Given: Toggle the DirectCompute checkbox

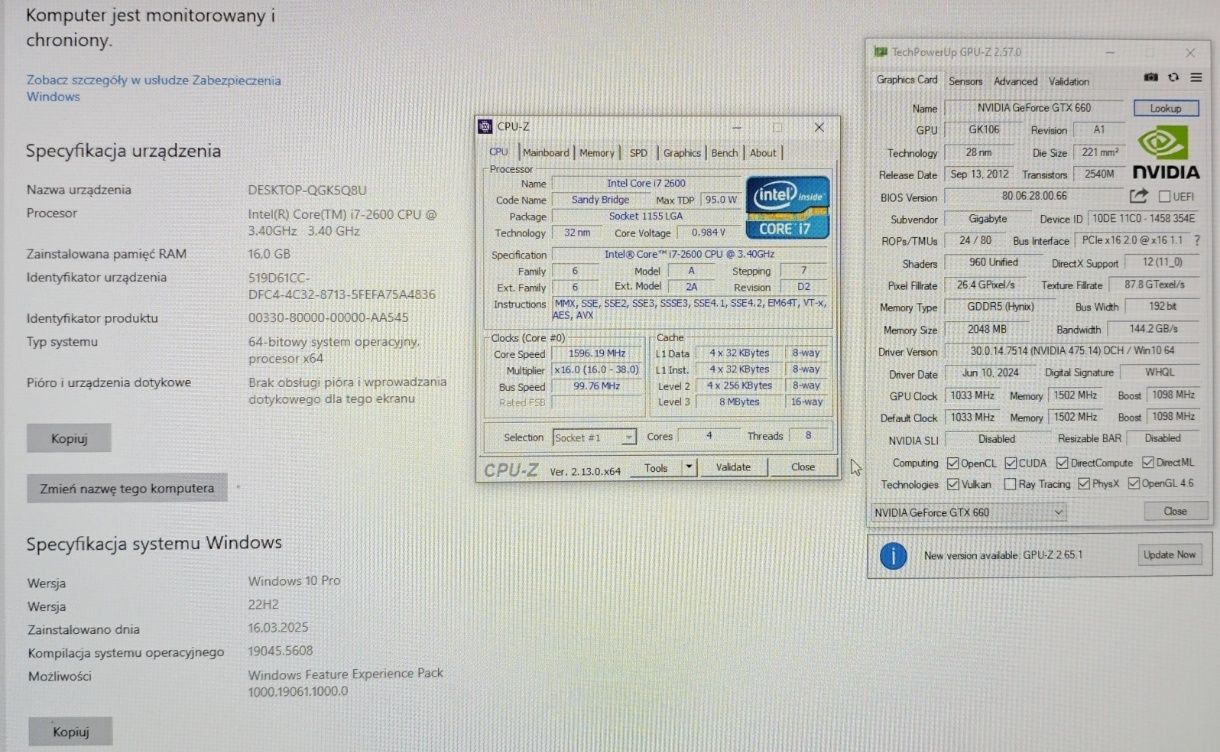Looking at the screenshot, I should pos(1062,463).
